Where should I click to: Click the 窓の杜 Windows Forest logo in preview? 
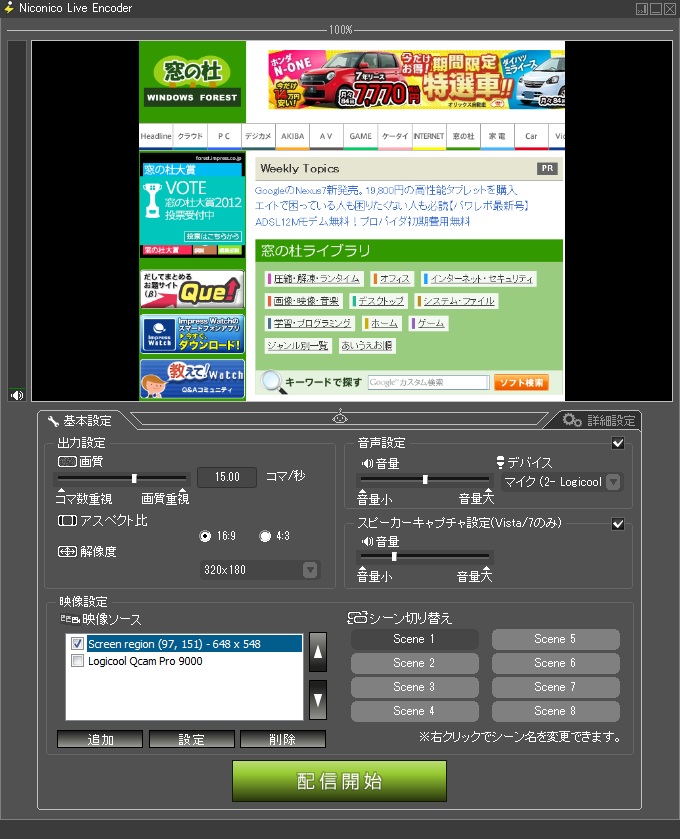(x=192, y=82)
